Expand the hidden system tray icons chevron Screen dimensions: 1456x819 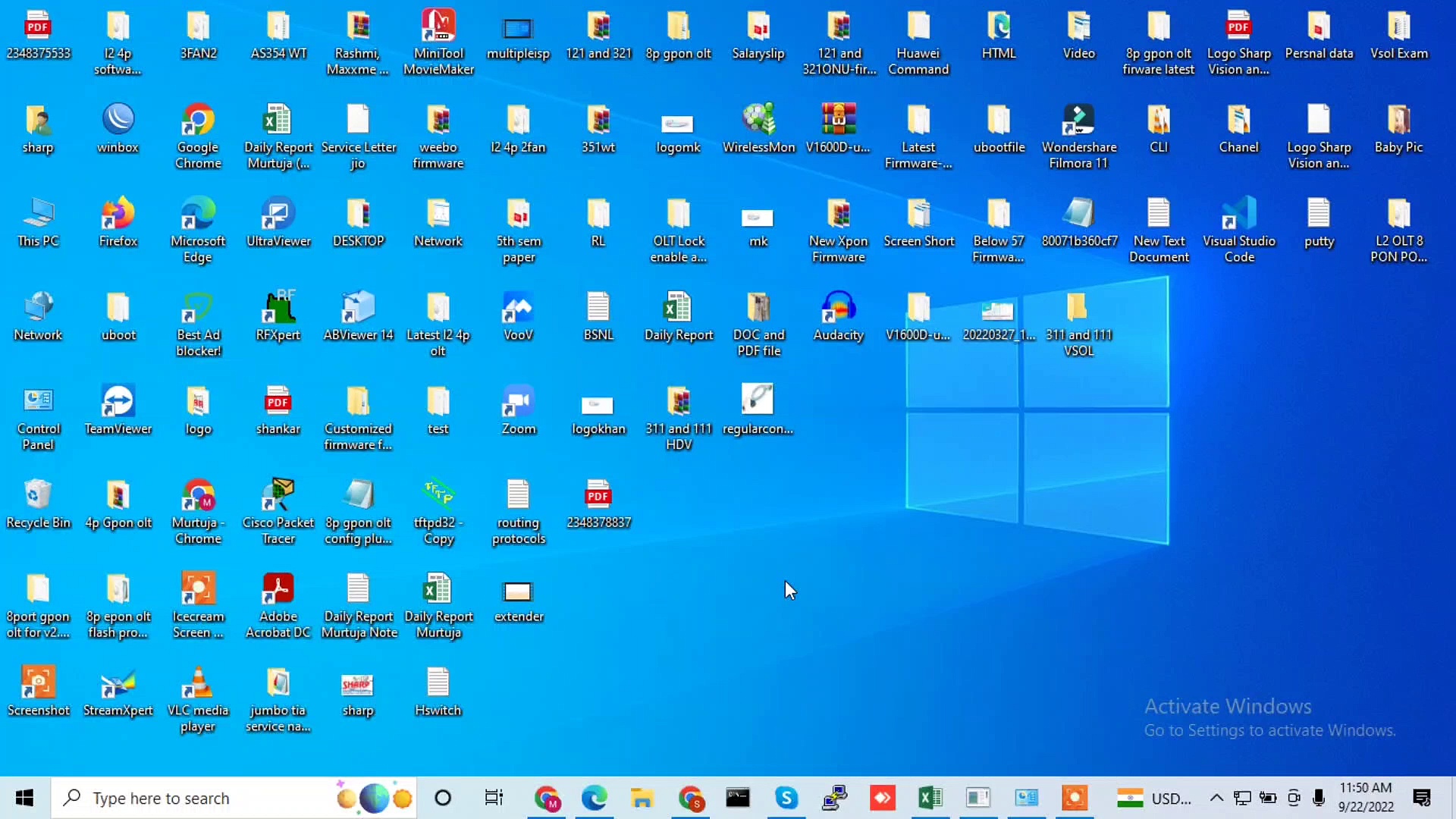pos(1216,798)
